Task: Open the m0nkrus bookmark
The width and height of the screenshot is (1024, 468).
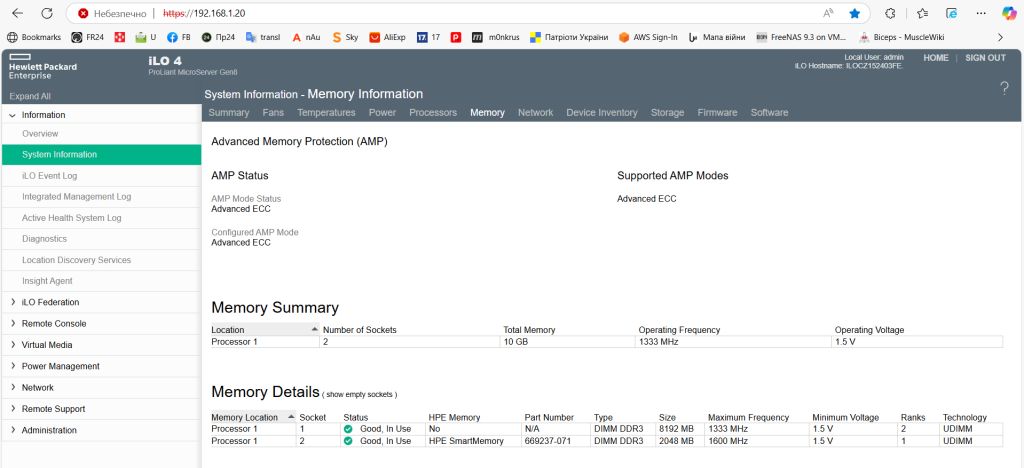Action: tap(496, 37)
